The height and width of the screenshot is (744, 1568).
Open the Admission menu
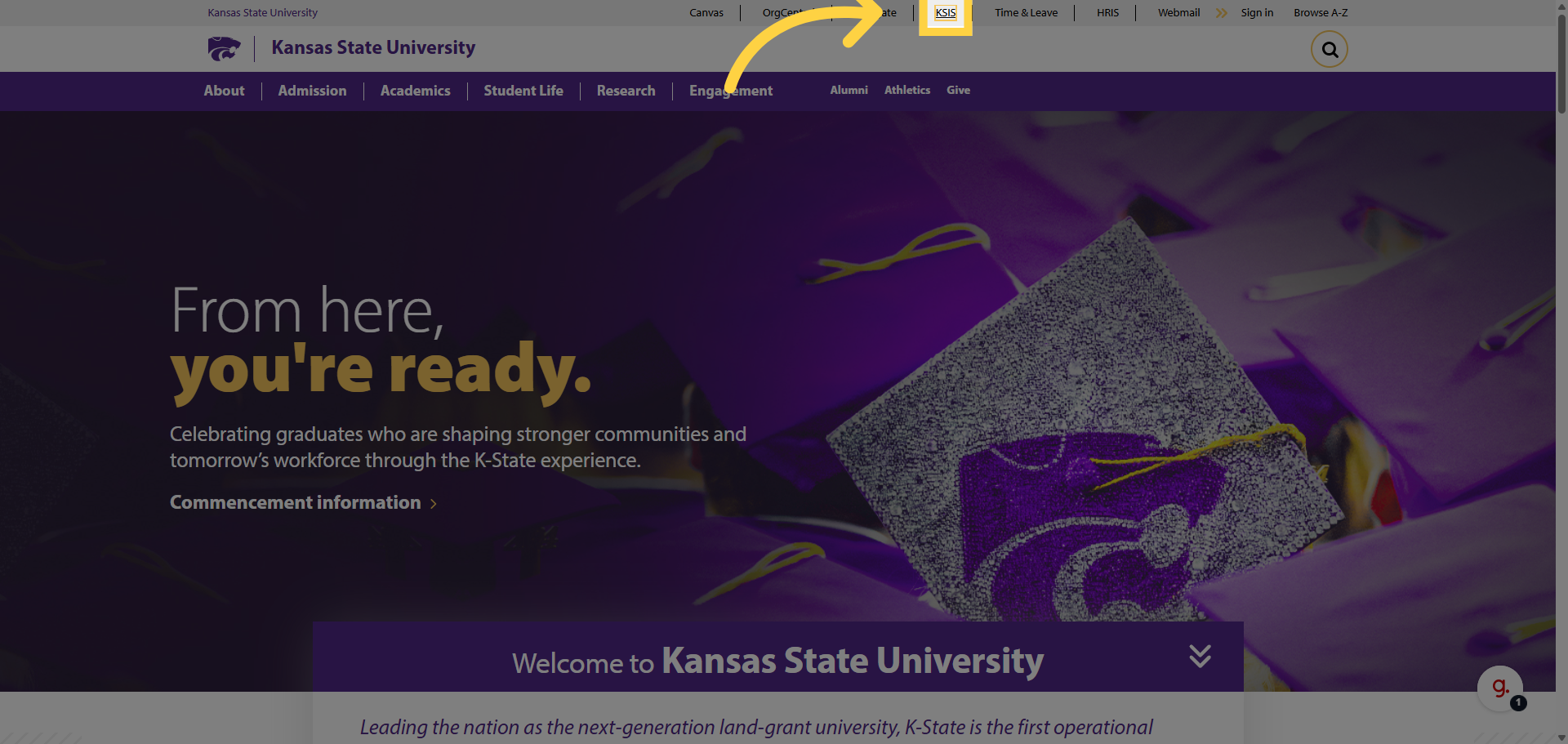pyautogui.click(x=312, y=91)
